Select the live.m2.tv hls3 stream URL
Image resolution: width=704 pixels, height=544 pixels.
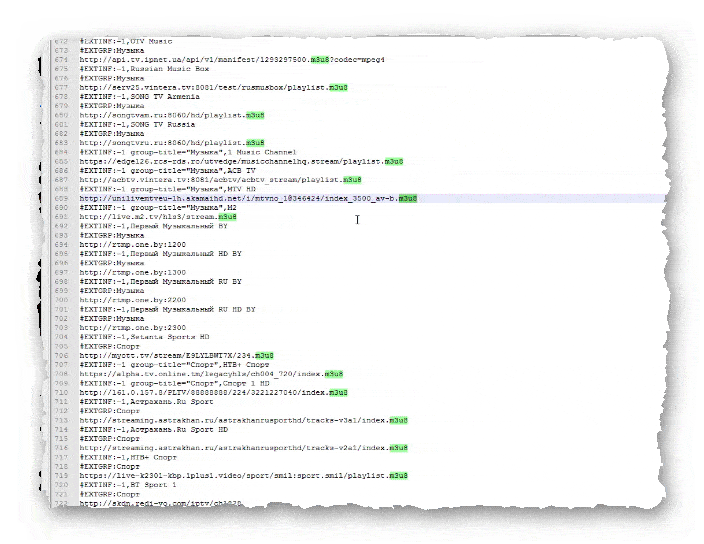[158, 217]
